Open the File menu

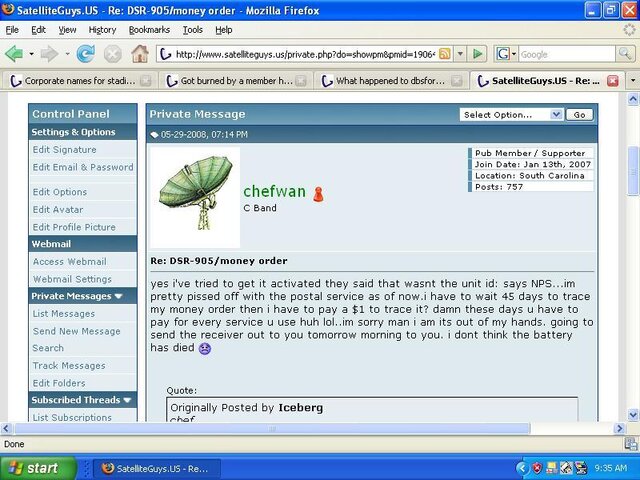pyautogui.click(x=12, y=30)
